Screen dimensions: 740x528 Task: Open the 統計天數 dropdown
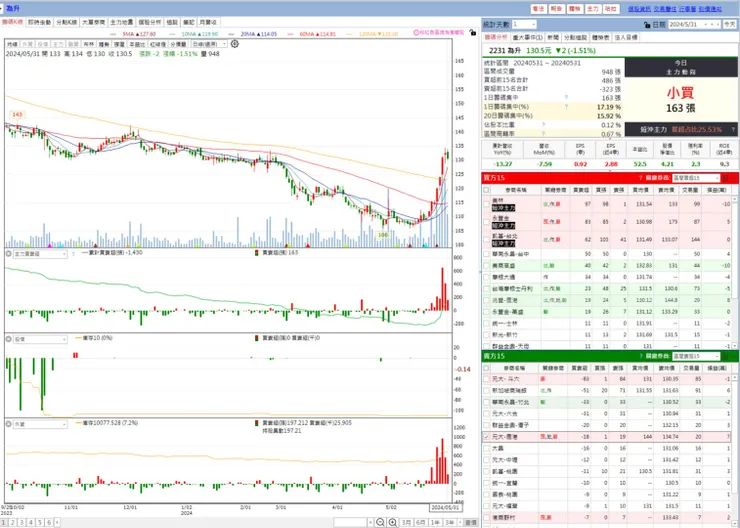pos(524,25)
